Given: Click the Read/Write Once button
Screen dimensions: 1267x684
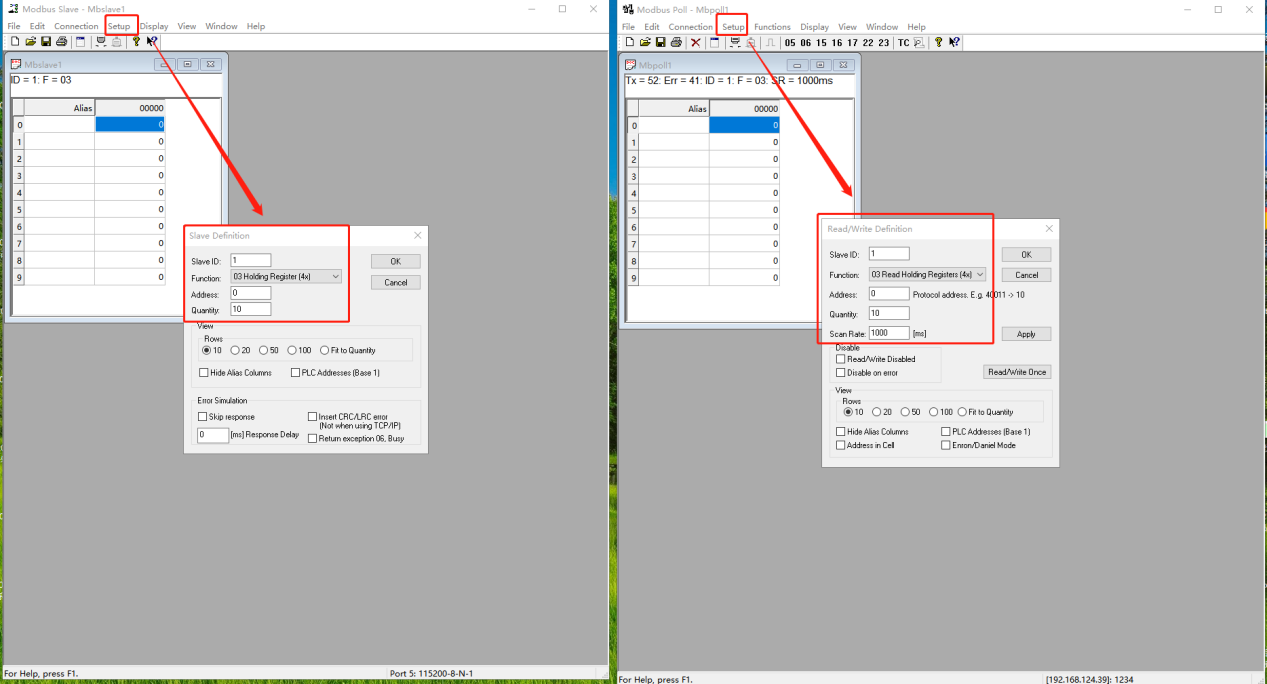Looking at the screenshot, I should click(x=1017, y=372).
